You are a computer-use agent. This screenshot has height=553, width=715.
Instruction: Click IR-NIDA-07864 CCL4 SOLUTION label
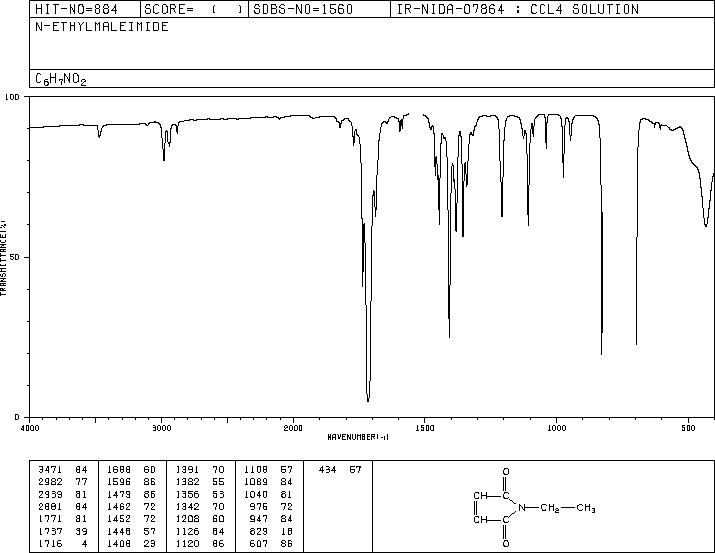[518, 9]
